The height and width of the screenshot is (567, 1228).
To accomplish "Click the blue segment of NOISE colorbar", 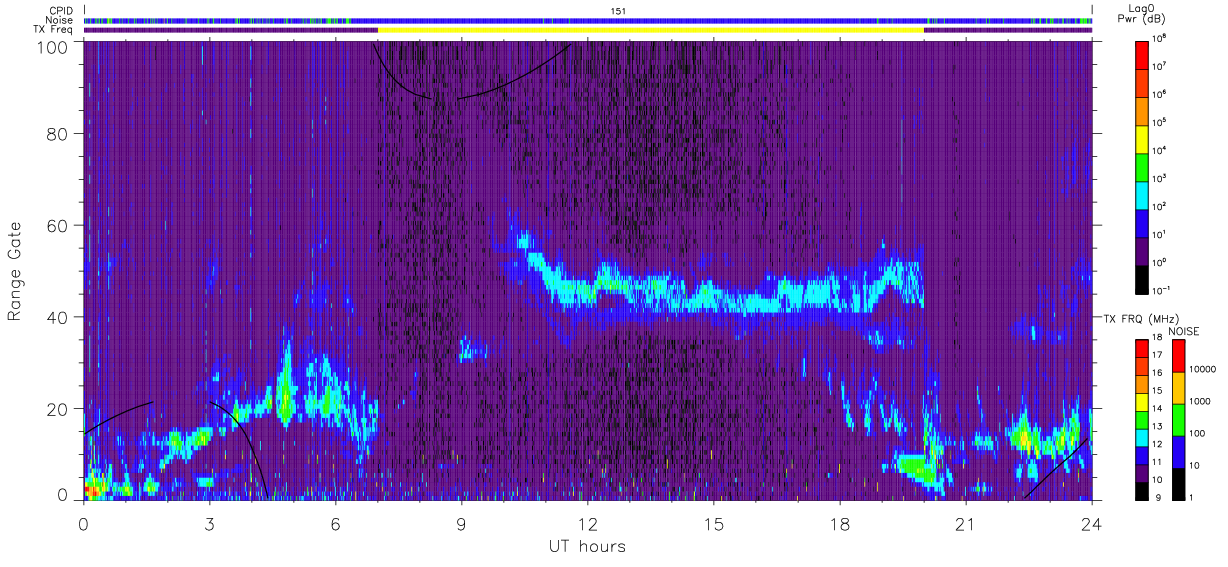I will (x=1178, y=451).
